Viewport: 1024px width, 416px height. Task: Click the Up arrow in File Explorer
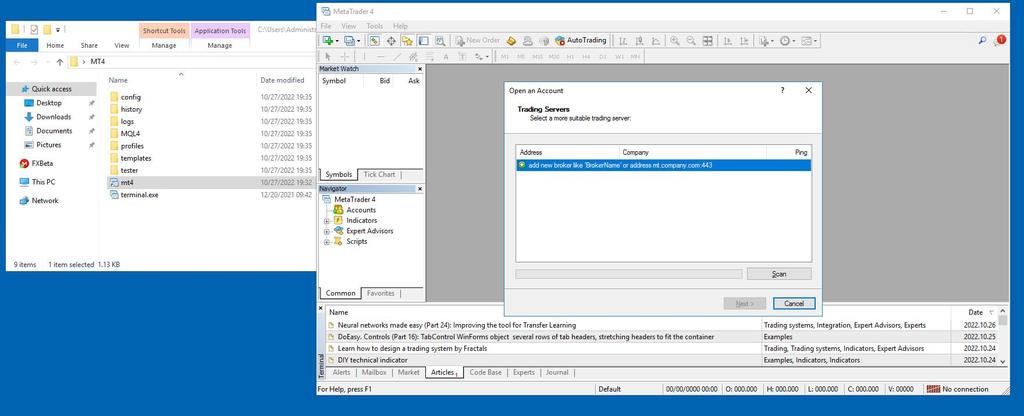click(59, 62)
